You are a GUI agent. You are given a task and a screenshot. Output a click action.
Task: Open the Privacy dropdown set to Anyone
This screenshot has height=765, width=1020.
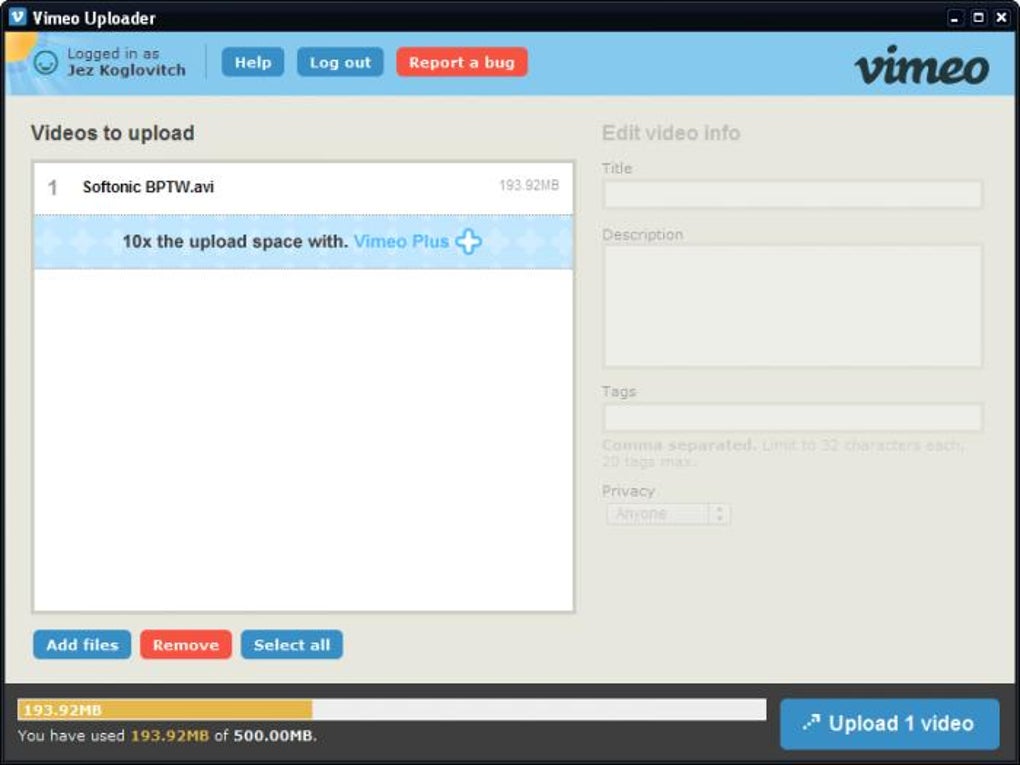pyautogui.click(x=660, y=513)
